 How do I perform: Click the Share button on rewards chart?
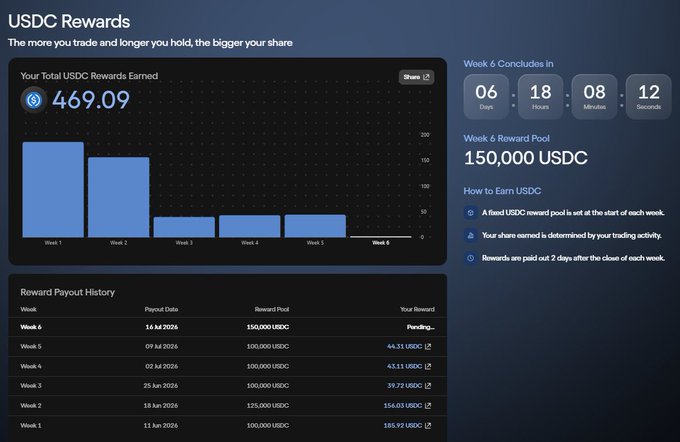pyautogui.click(x=416, y=77)
